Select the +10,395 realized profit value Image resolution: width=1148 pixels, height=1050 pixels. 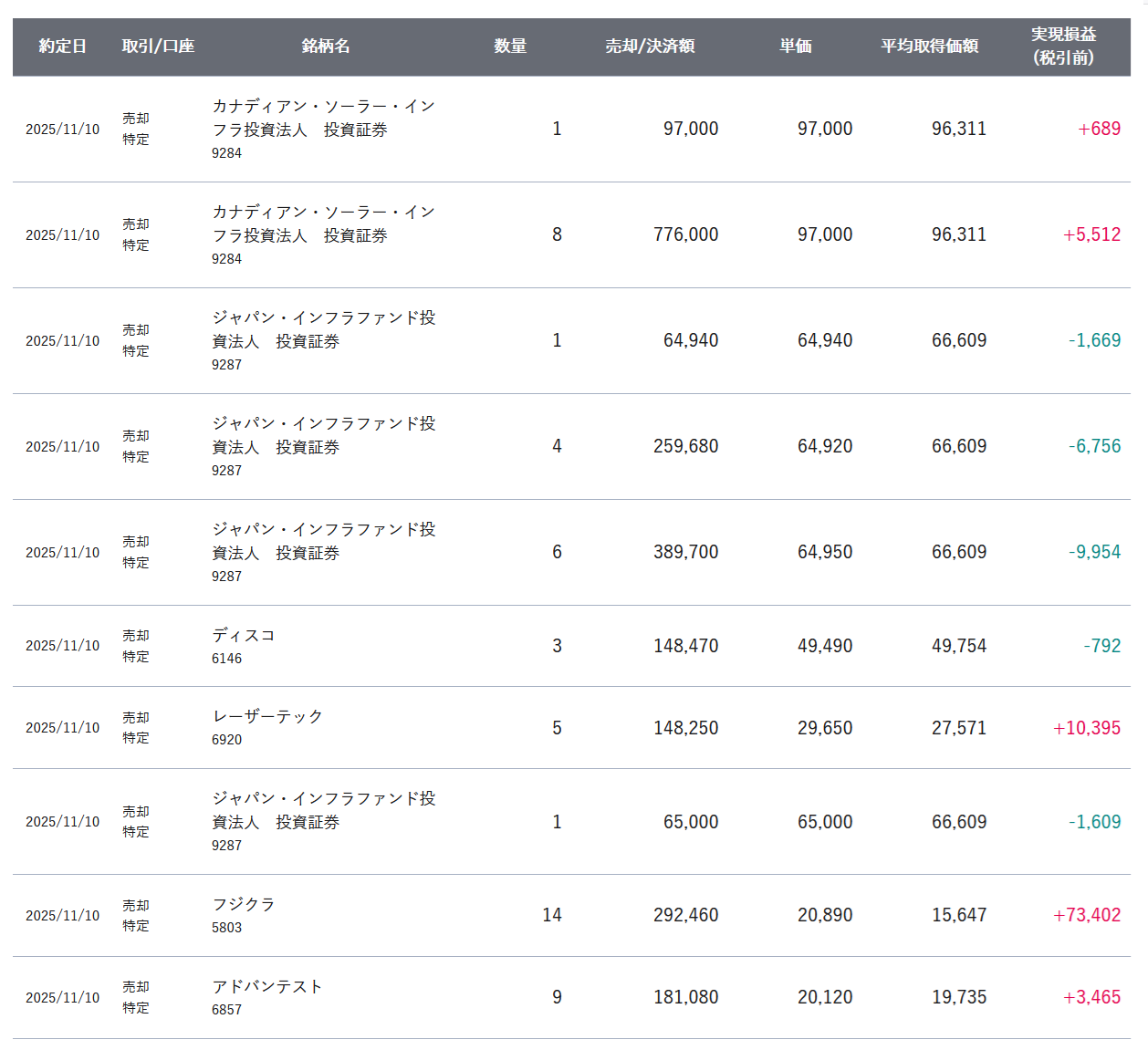pos(1086,728)
